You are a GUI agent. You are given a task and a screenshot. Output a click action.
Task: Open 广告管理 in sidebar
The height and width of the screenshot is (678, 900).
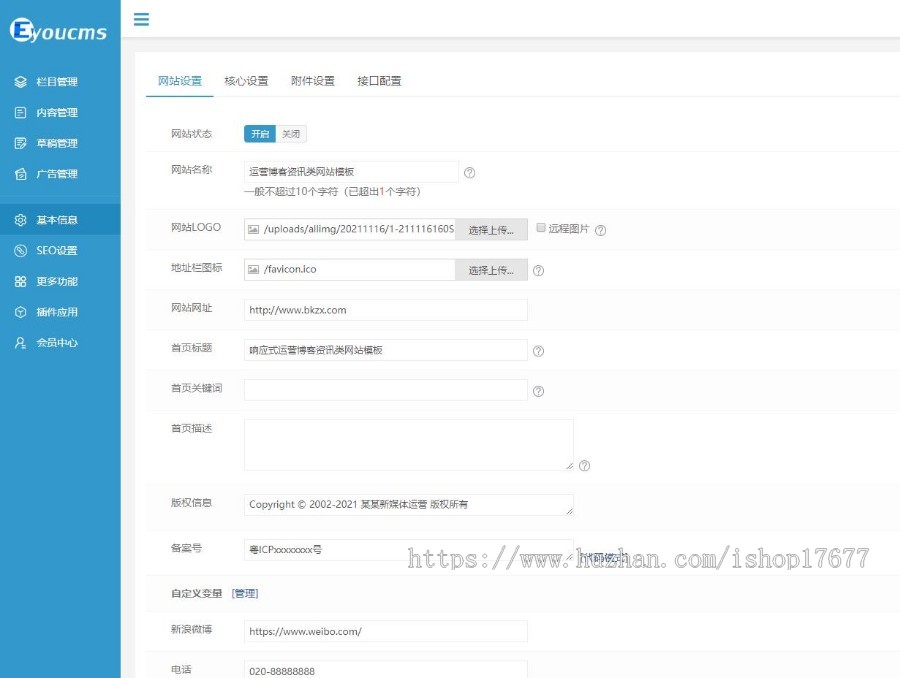(60, 174)
